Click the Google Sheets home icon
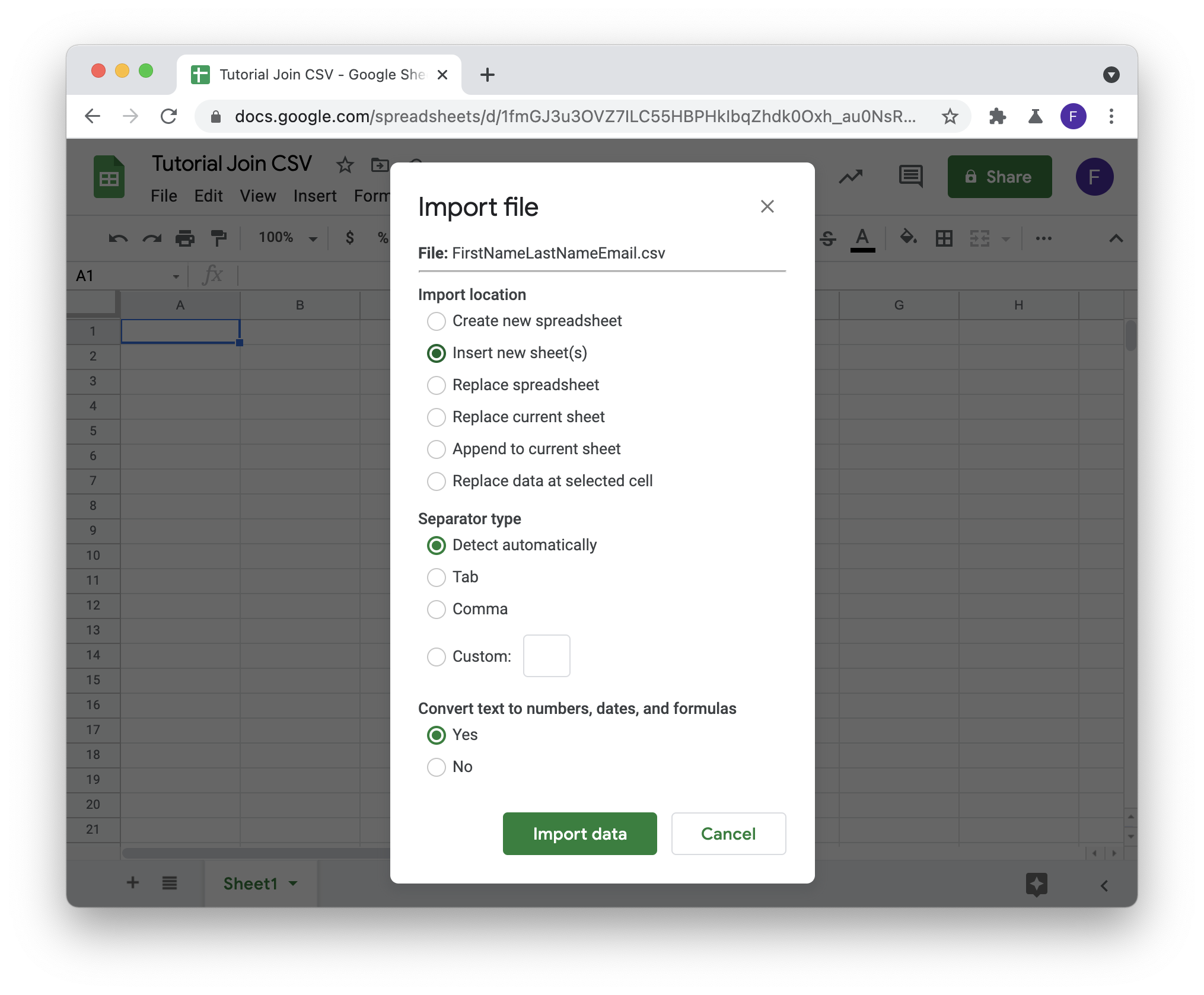 click(109, 178)
